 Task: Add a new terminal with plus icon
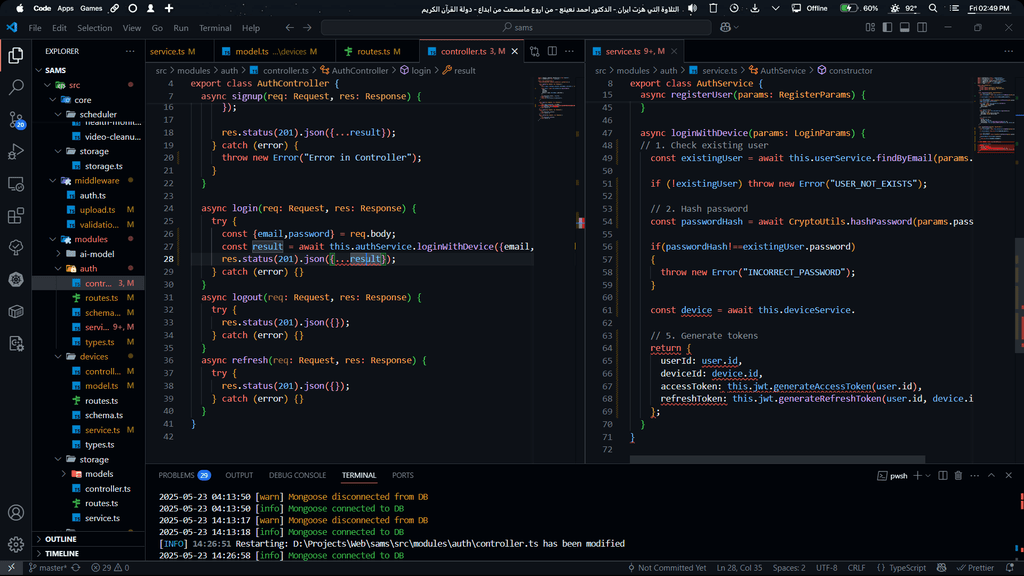click(x=918, y=475)
